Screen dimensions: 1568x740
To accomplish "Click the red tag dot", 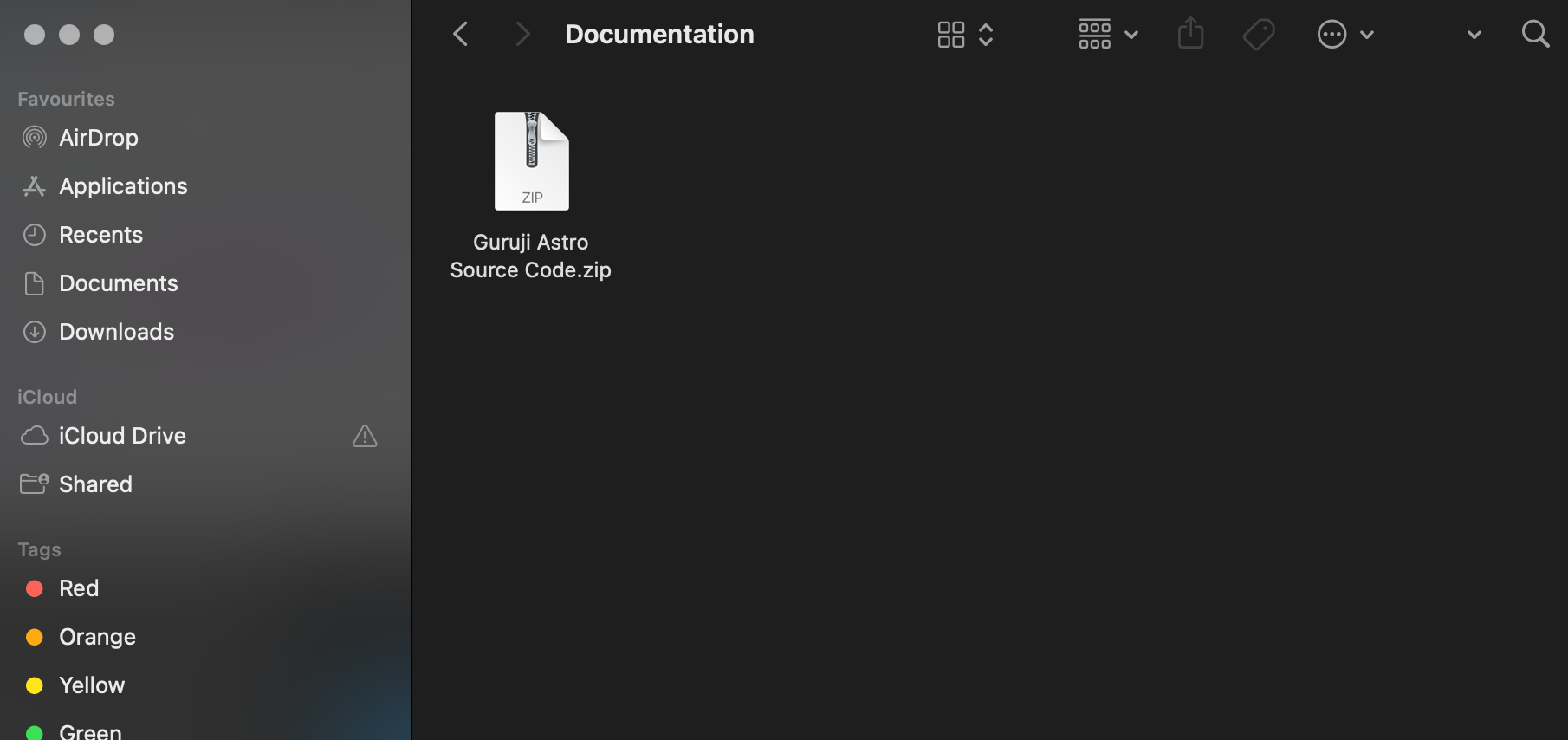I will 35,589.
